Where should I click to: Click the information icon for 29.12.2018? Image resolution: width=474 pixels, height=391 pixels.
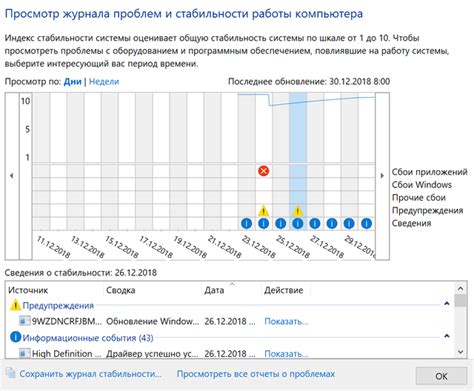[349, 223]
